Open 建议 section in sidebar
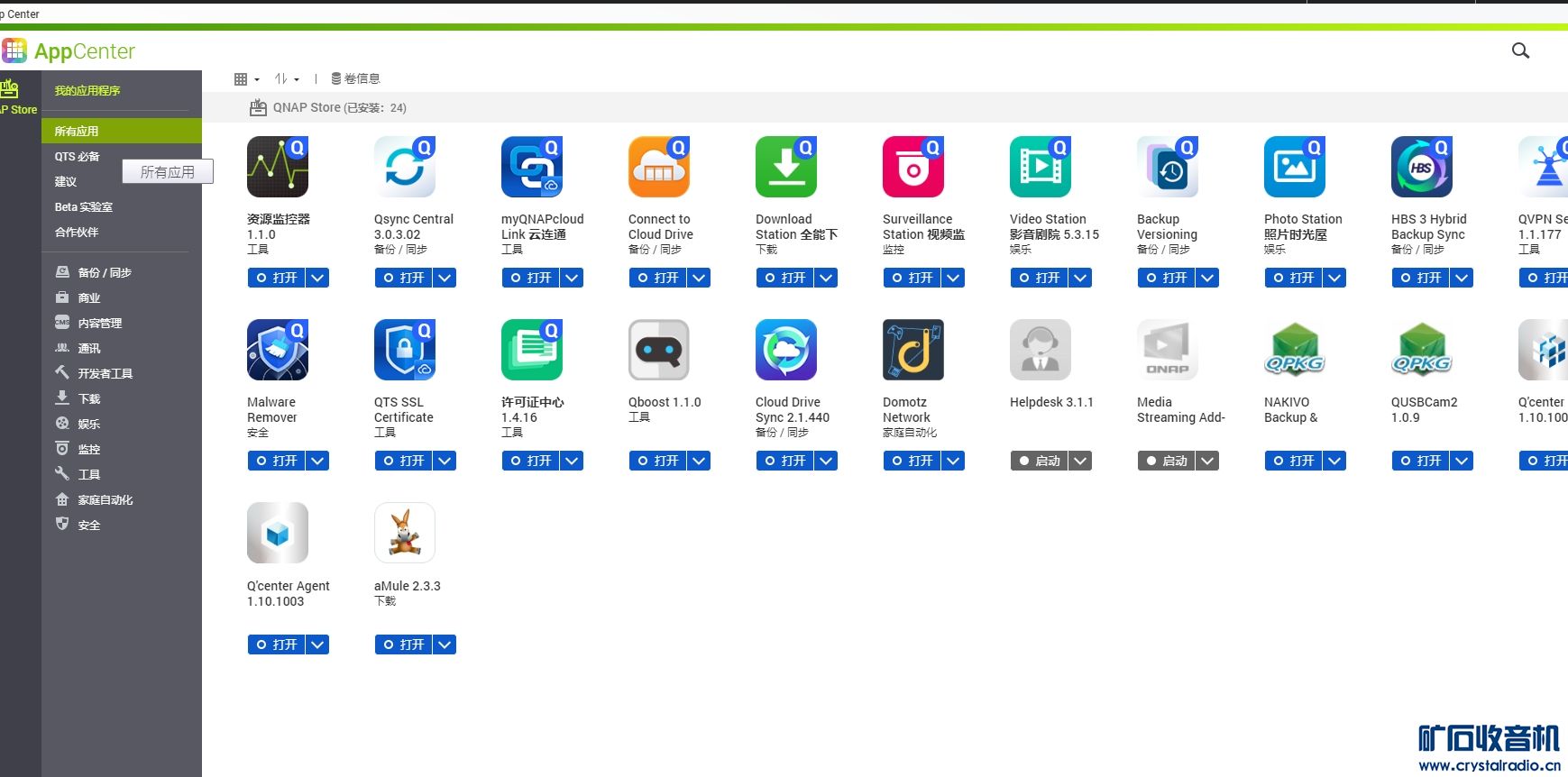 66,181
